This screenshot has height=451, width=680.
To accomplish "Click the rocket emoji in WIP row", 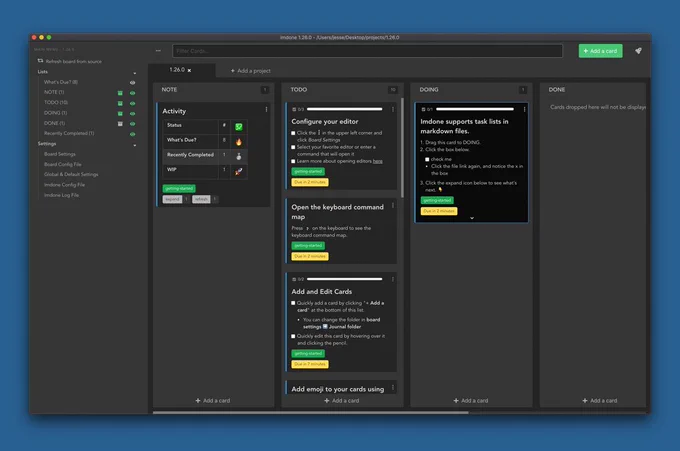I will pos(238,171).
